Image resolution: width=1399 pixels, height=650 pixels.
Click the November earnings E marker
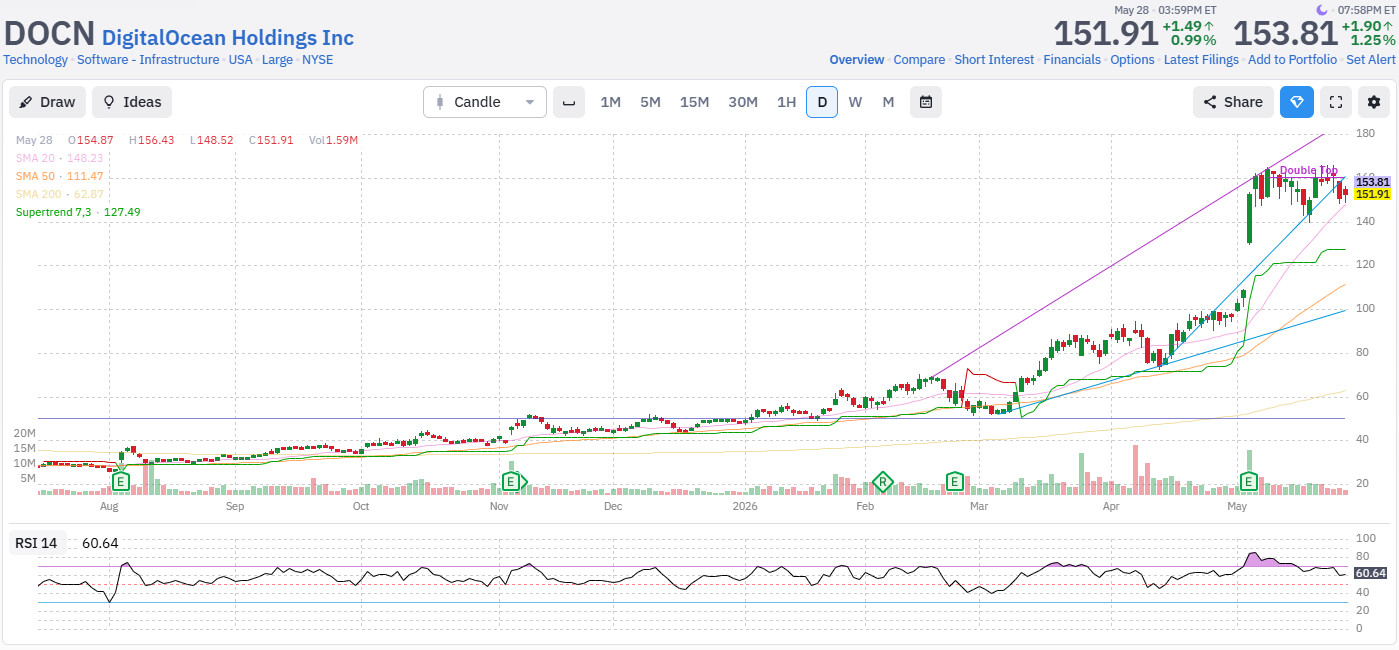pyautogui.click(x=511, y=482)
